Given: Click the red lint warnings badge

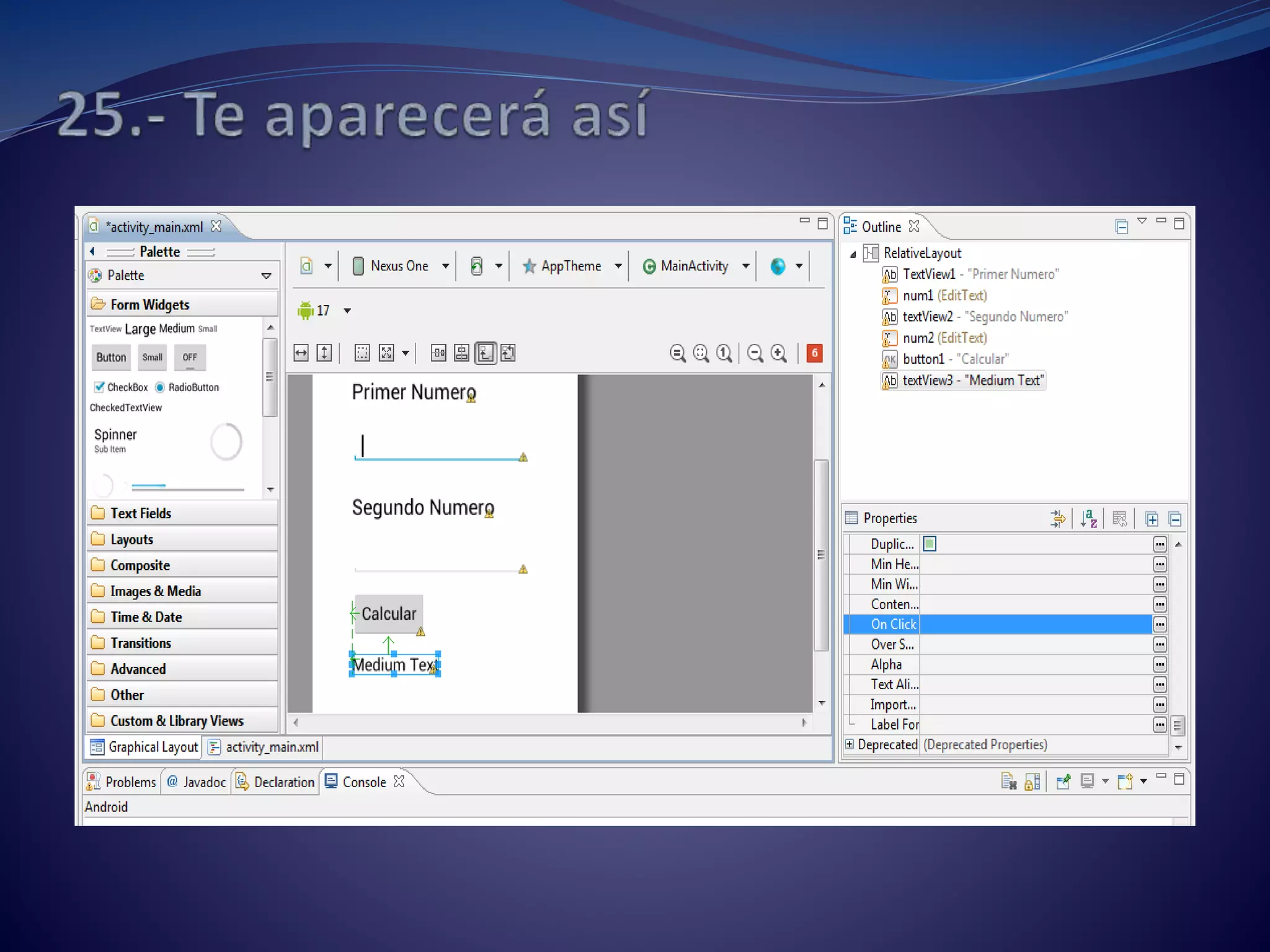Looking at the screenshot, I should [x=814, y=353].
